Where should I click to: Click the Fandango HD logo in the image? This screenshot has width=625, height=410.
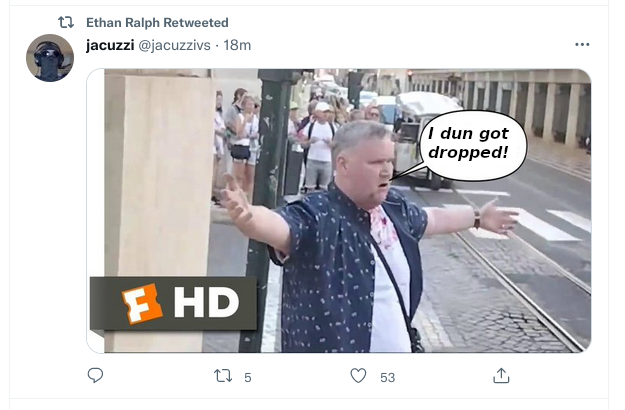173,304
